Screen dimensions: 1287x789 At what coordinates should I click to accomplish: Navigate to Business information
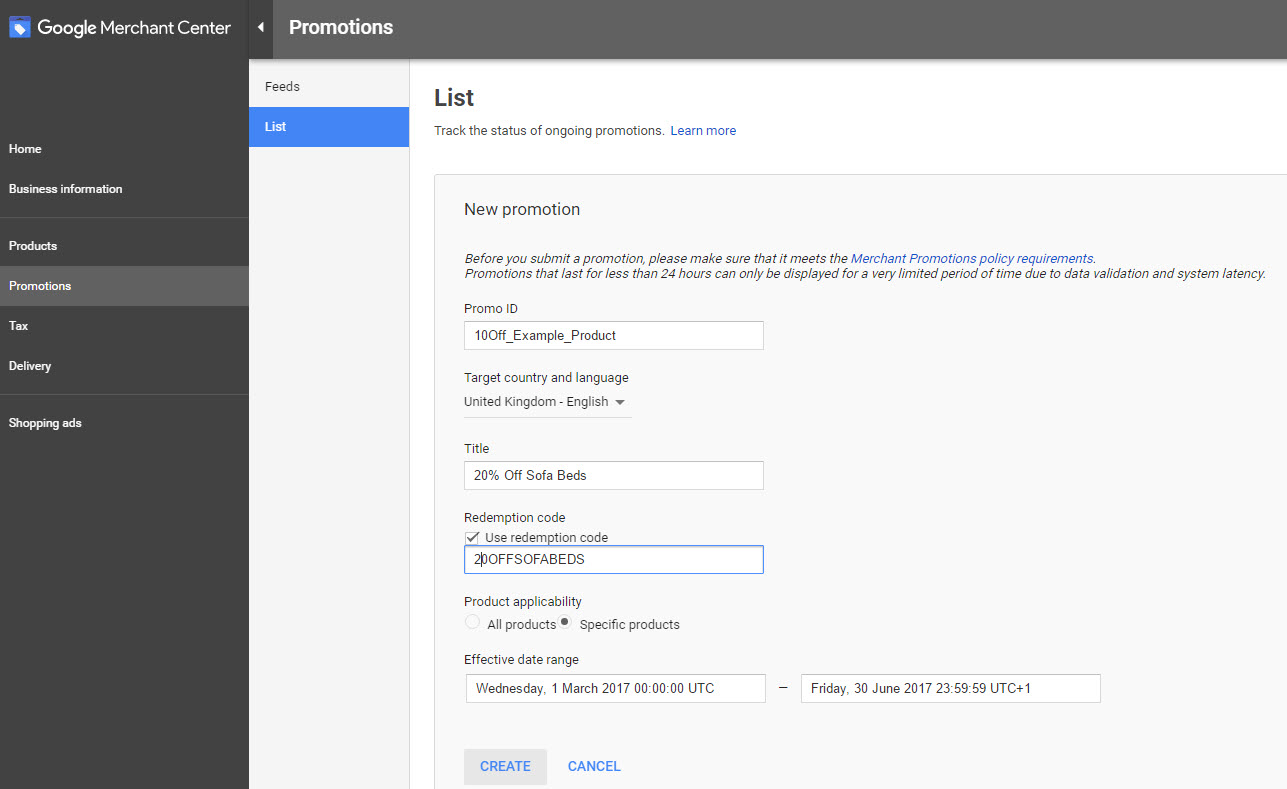pos(65,188)
